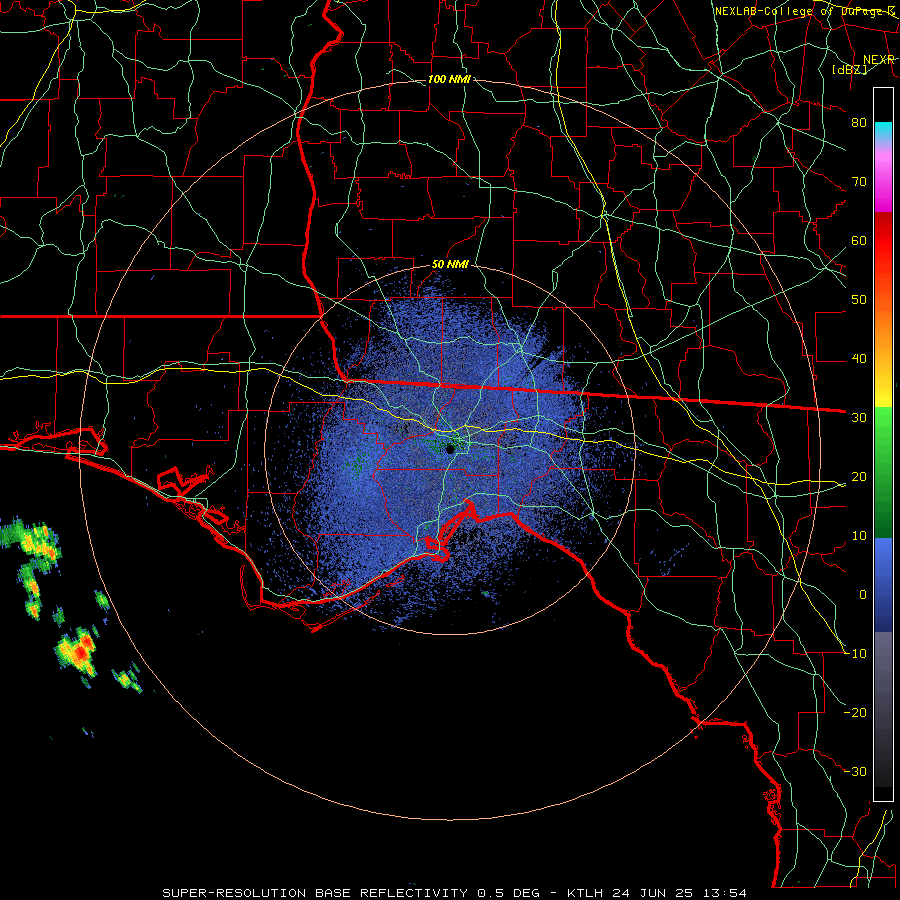Click the black radar site dot at center
Viewport: 900px width, 900px height.
pyautogui.click(x=450, y=449)
